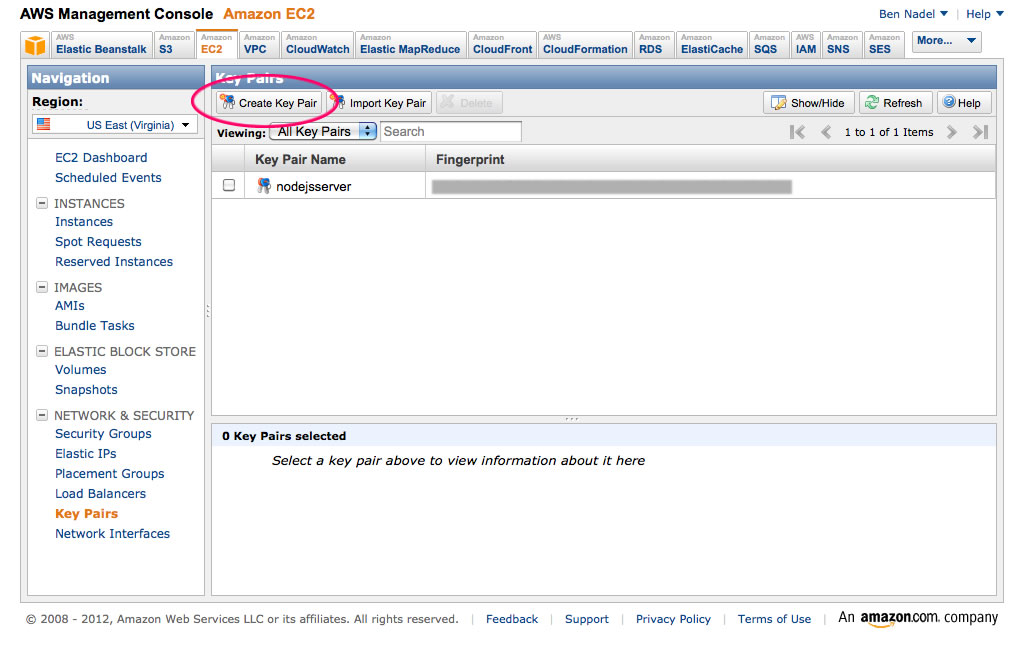
Task: Click the US flag icon in Region selector
Action: coord(44,124)
